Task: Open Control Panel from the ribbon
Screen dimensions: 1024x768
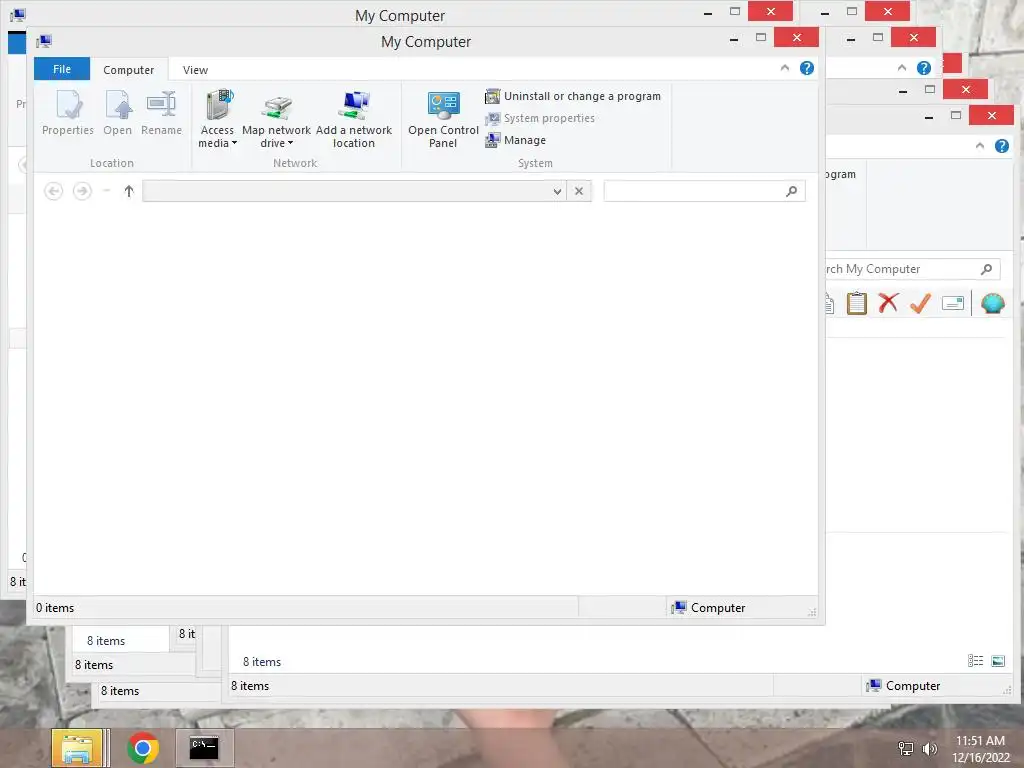Action: tap(443, 119)
